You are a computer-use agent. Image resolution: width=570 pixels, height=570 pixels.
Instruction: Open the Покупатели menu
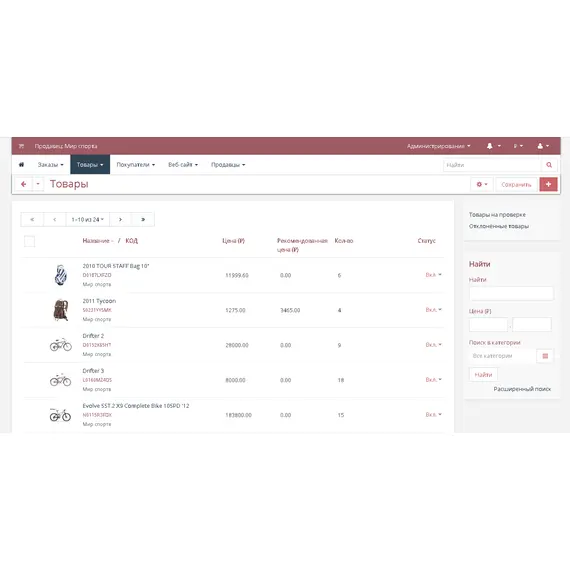coord(136,165)
